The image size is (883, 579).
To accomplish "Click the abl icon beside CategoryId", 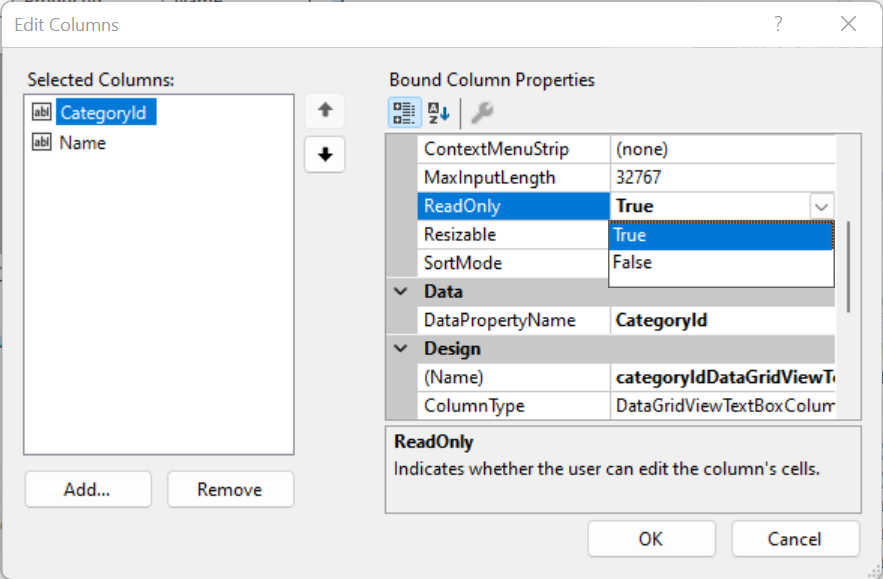I will pos(41,114).
